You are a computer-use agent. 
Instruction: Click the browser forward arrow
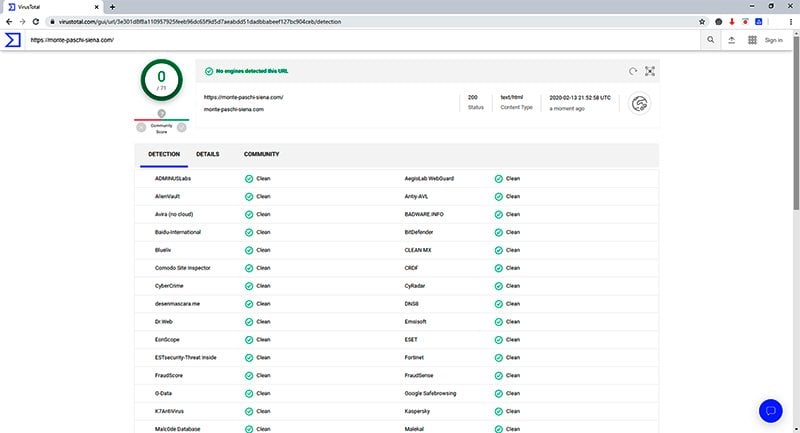click(x=22, y=21)
